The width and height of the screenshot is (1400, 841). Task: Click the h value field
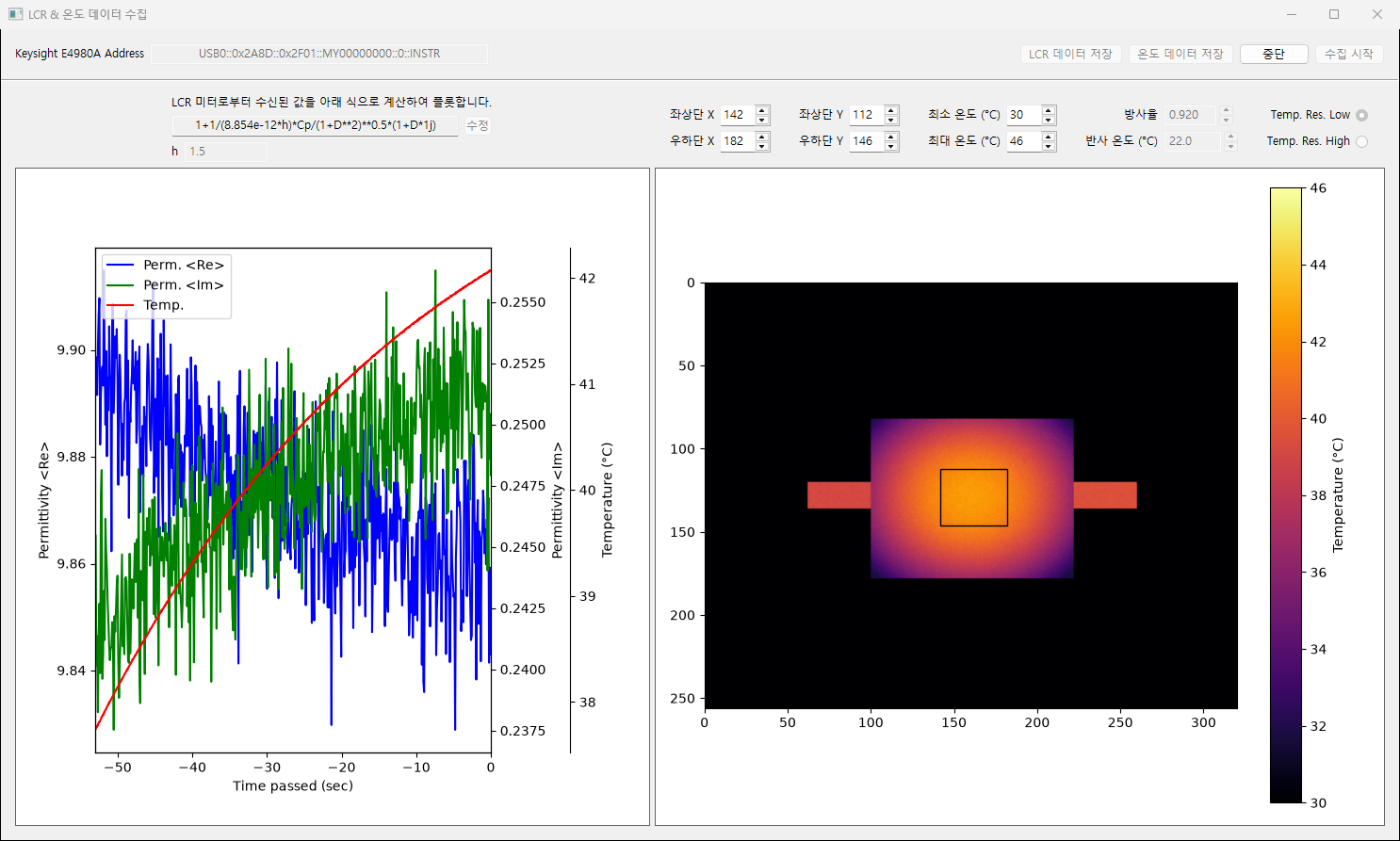pos(226,151)
